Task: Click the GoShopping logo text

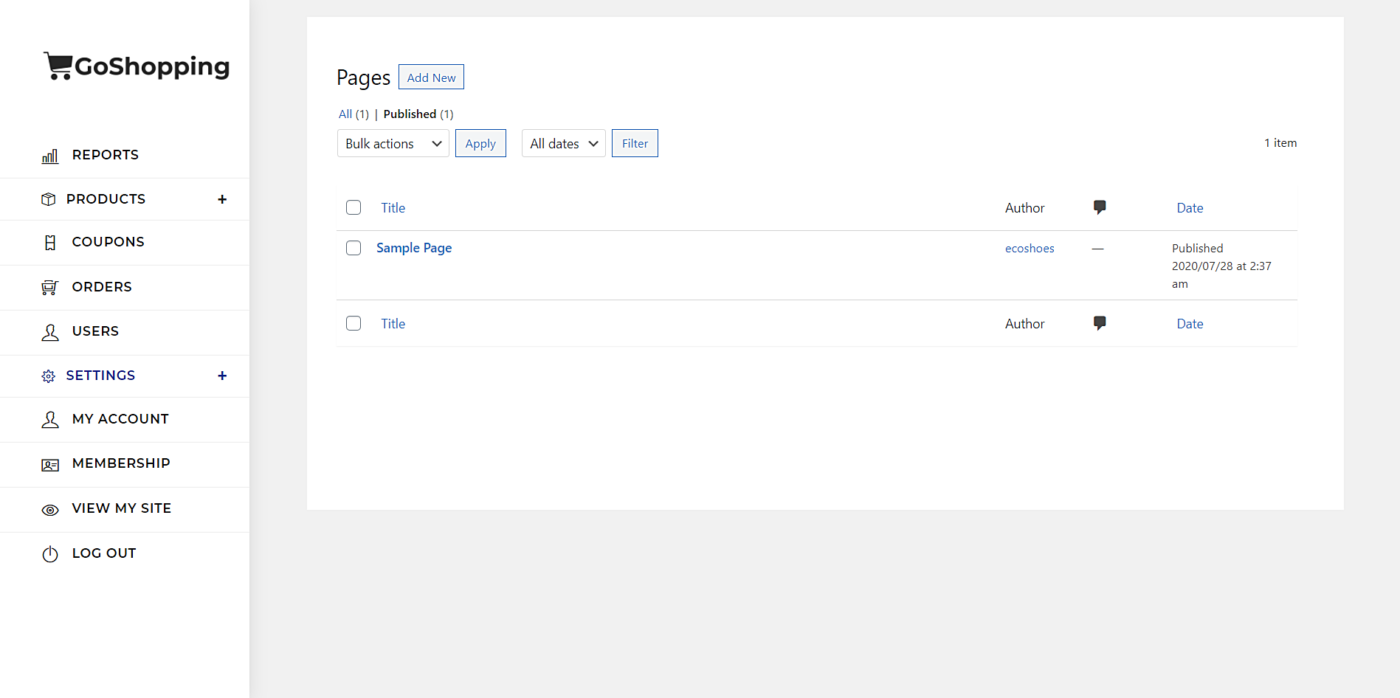Action: tap(152, 67)
